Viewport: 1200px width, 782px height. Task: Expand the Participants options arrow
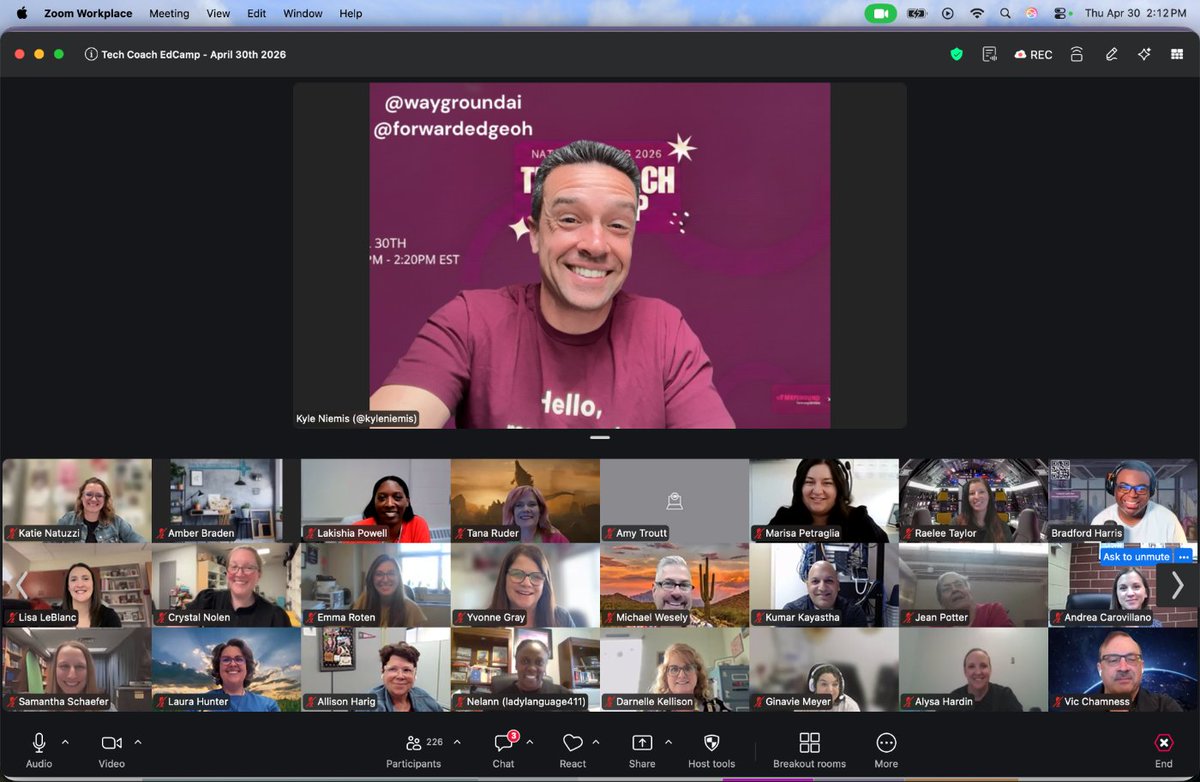[x=457, y=742]
